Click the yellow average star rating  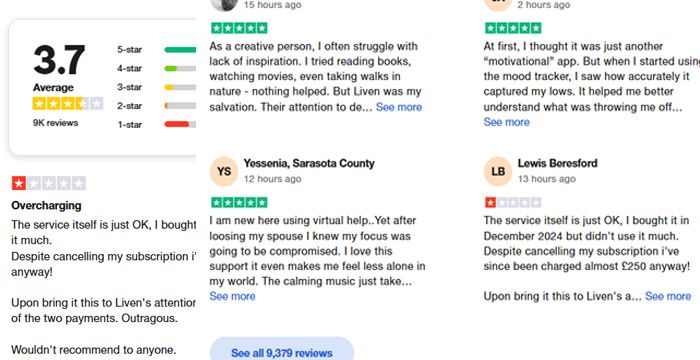68,104
